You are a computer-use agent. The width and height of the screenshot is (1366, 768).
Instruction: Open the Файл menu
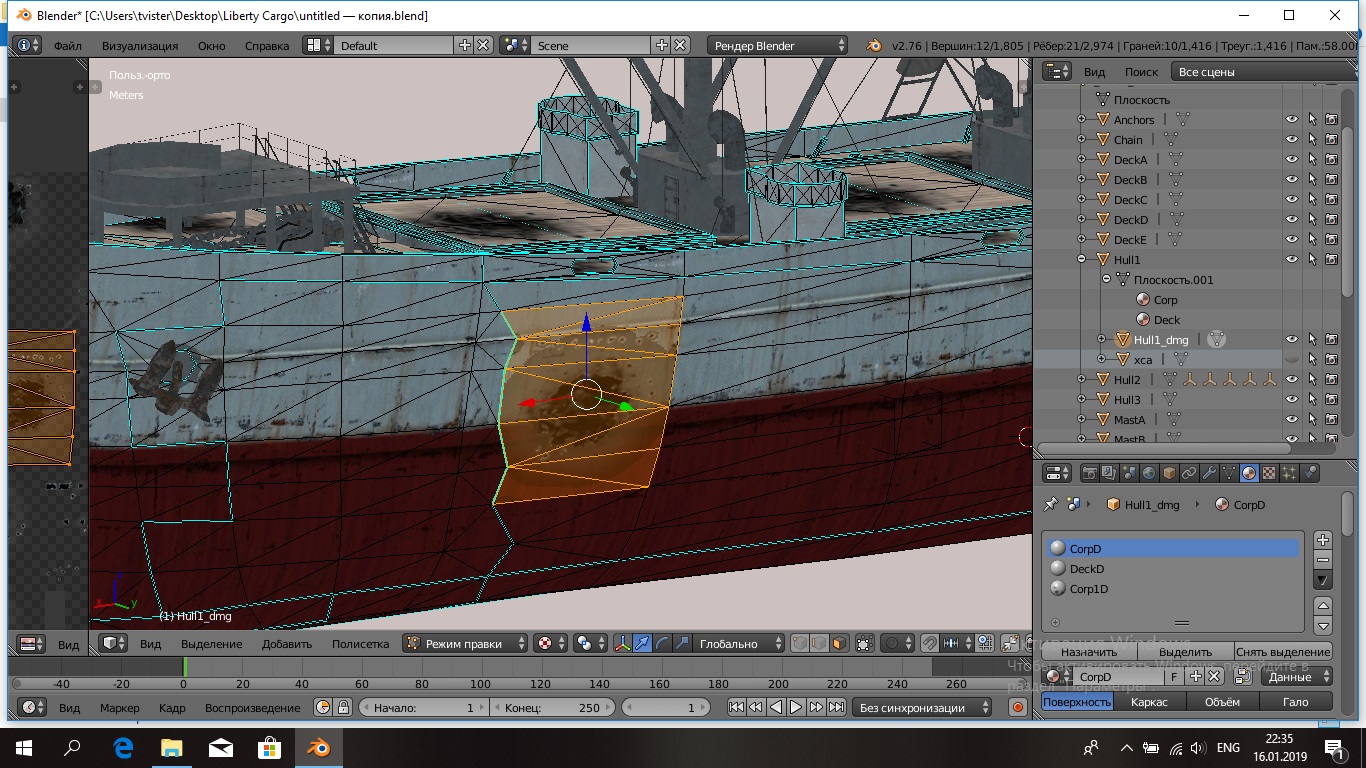pos(68,46)
